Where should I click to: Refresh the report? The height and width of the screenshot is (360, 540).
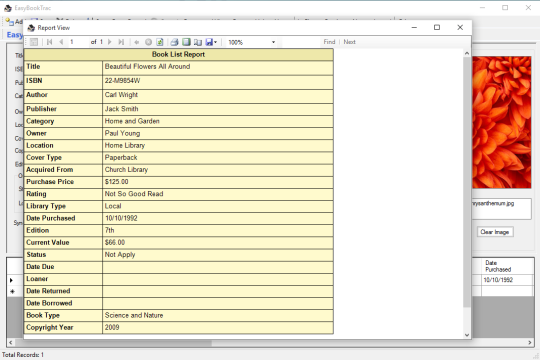coord(160,42)
